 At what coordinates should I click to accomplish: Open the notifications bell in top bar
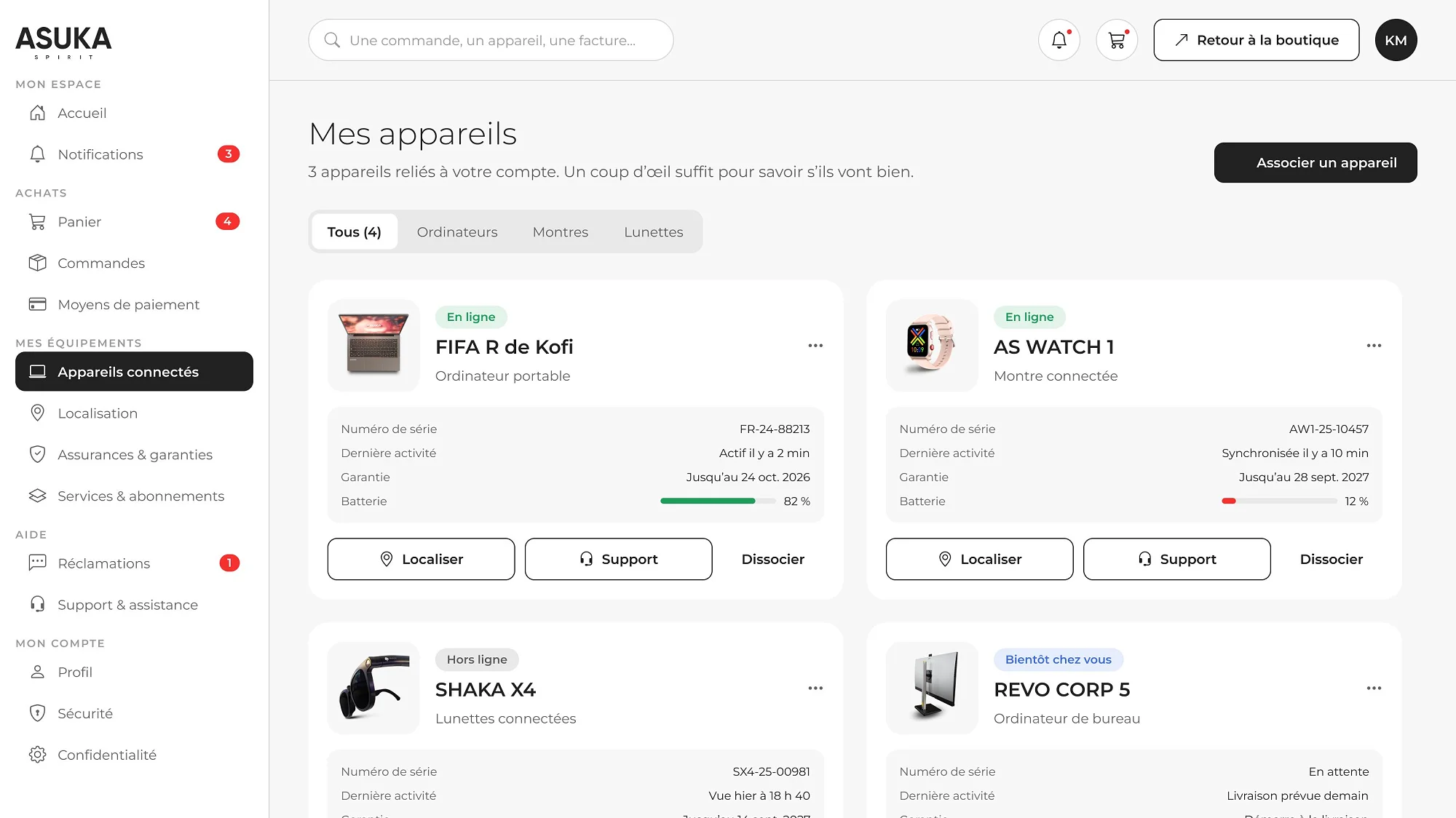[x=1059, y=40]
